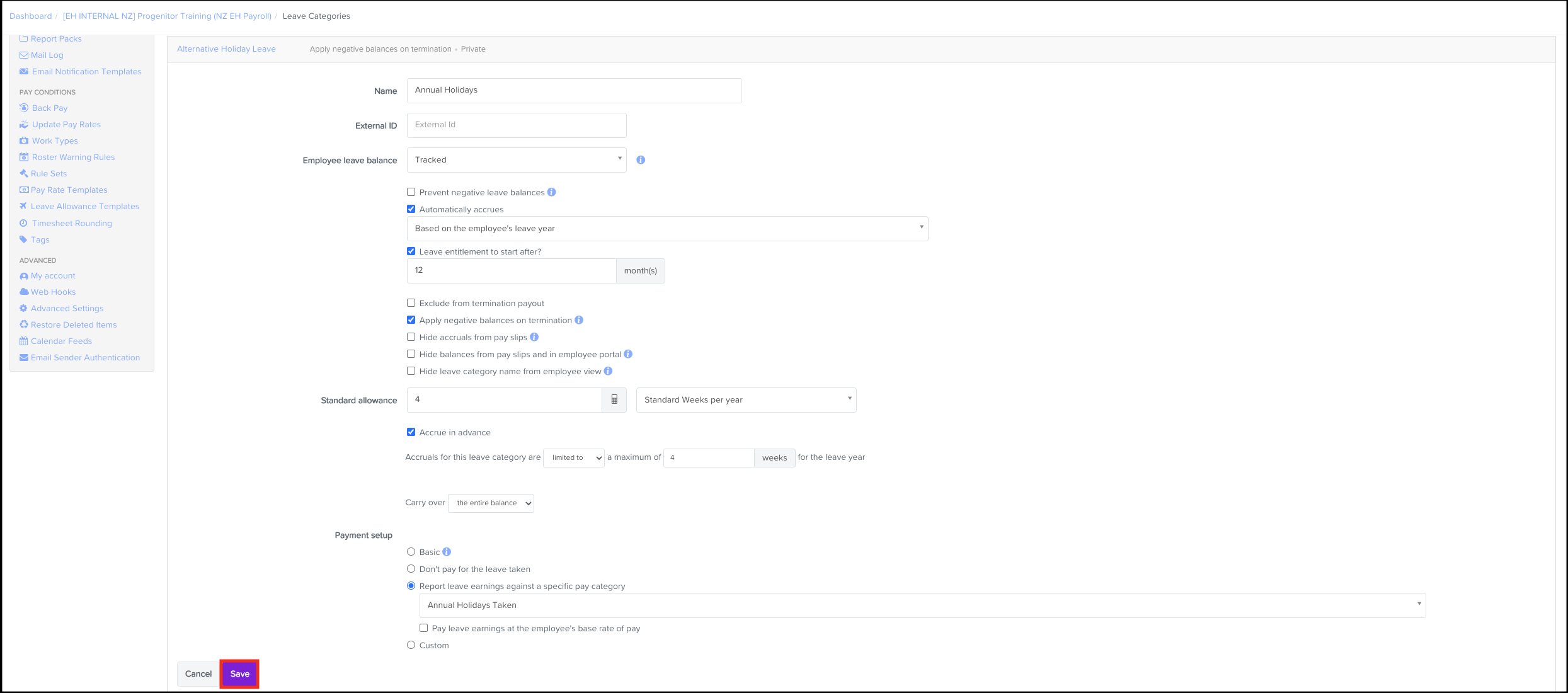
Task: Open Leave Allowance Templates in sidebar
Action: point(84,206)
